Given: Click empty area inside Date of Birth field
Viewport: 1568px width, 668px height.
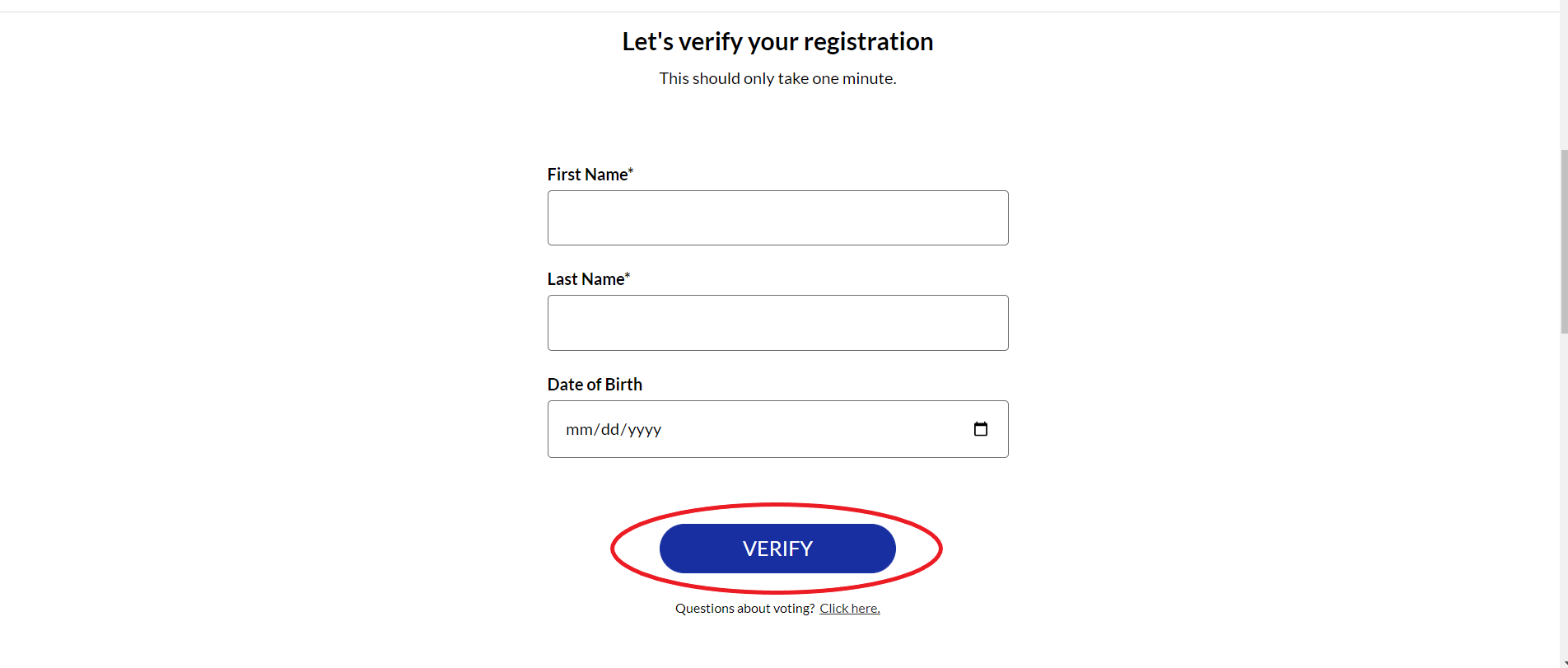Looking at the screenshot, I should [x=815, y=429].
